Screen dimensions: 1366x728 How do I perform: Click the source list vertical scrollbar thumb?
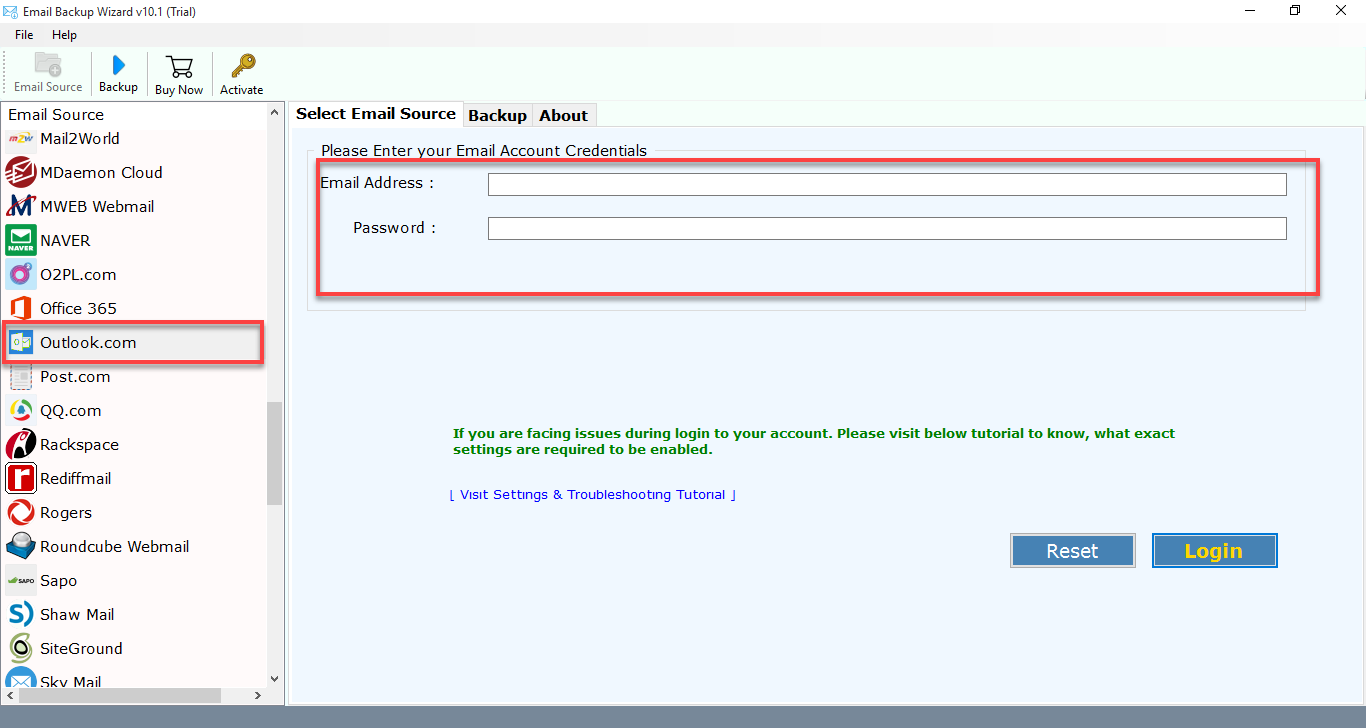point(275,453)
